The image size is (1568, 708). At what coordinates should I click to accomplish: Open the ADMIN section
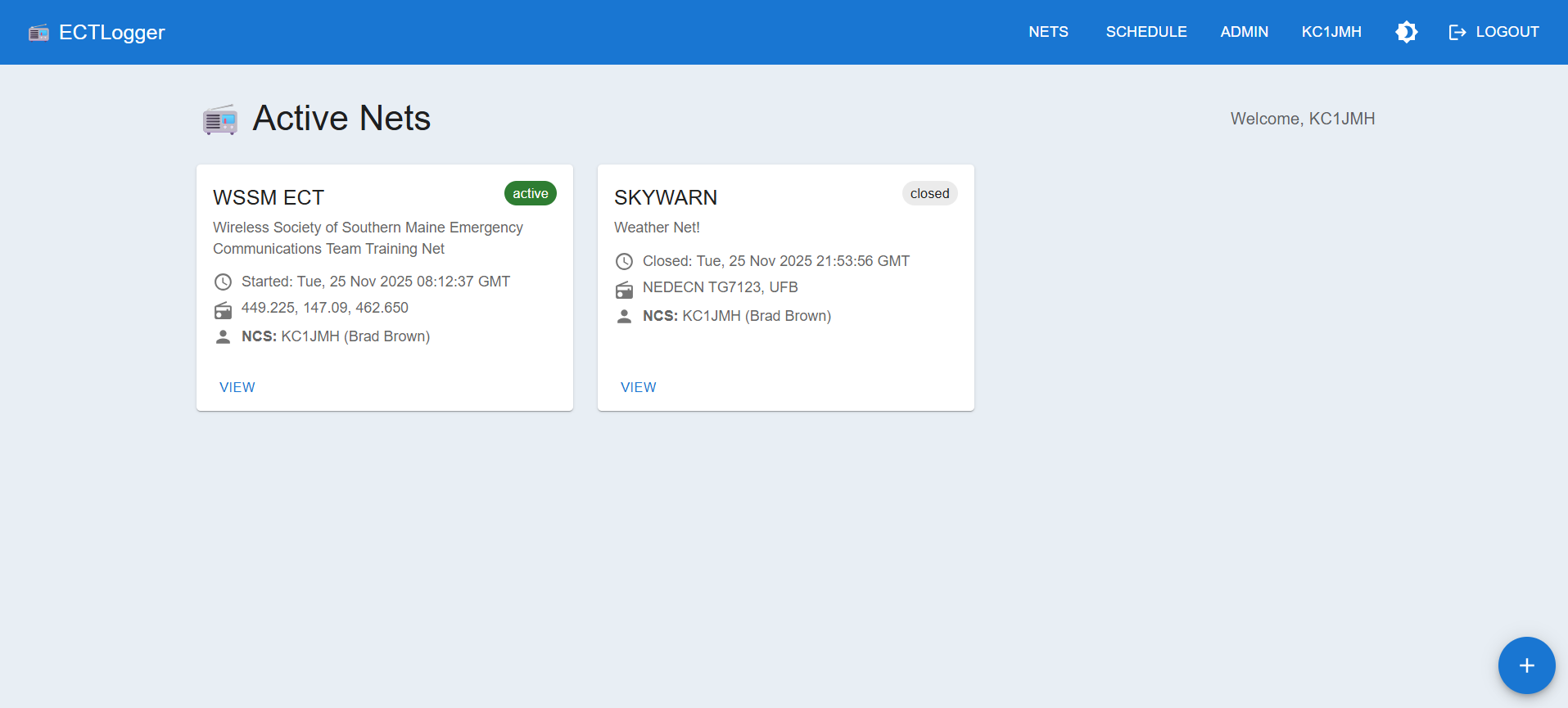(1244, 32)
